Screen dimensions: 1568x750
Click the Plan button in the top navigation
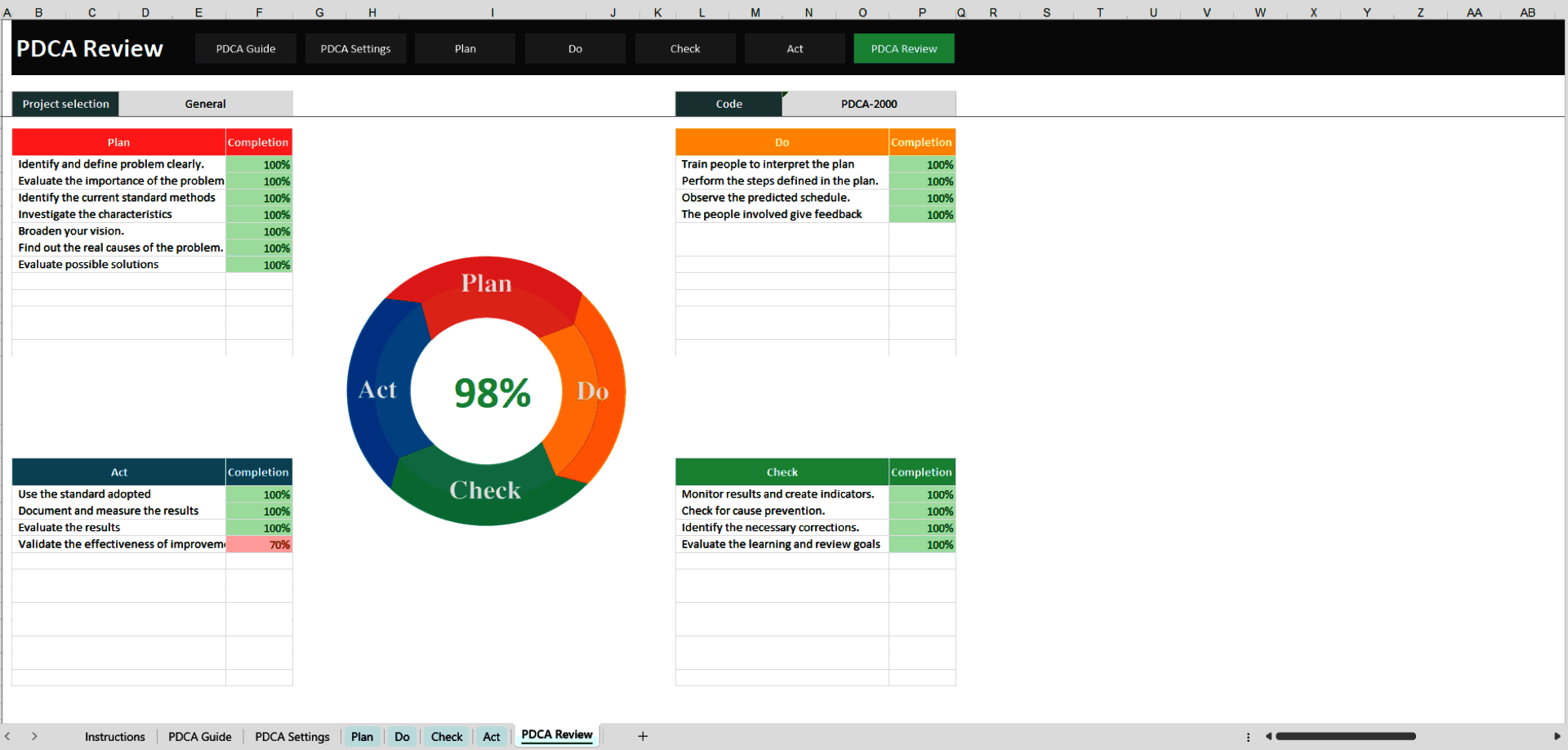464,48
